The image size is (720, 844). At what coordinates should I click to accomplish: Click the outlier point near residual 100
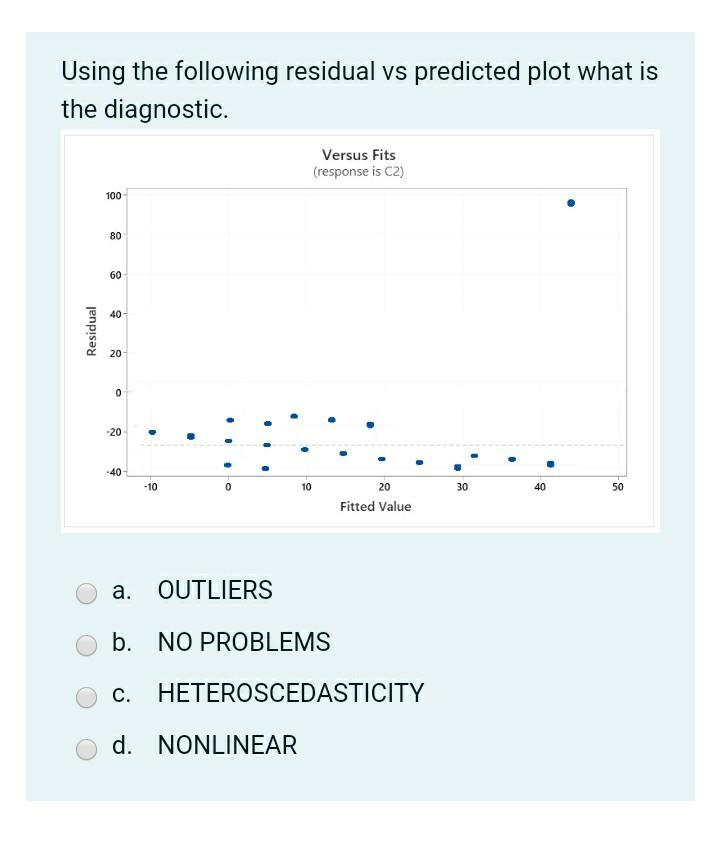click(x=571, y=202)
